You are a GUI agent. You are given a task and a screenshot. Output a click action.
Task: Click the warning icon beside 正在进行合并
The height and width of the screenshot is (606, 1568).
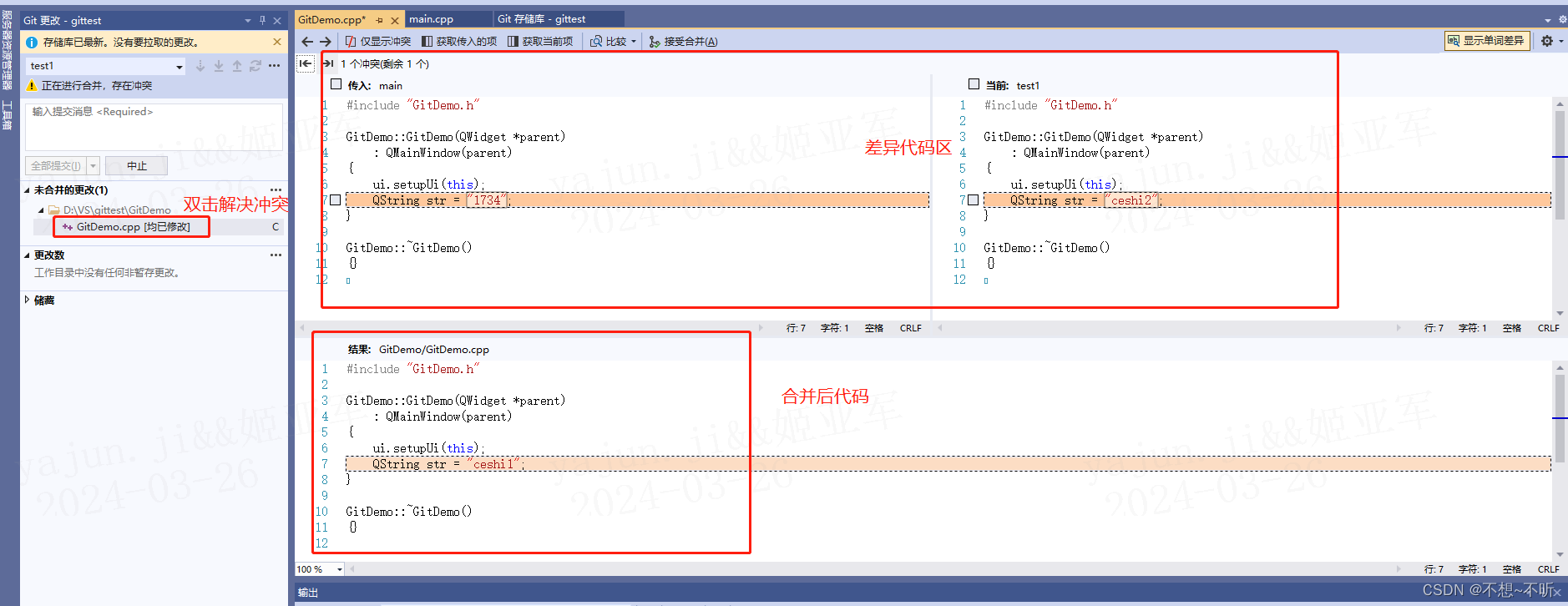(32, 86)
